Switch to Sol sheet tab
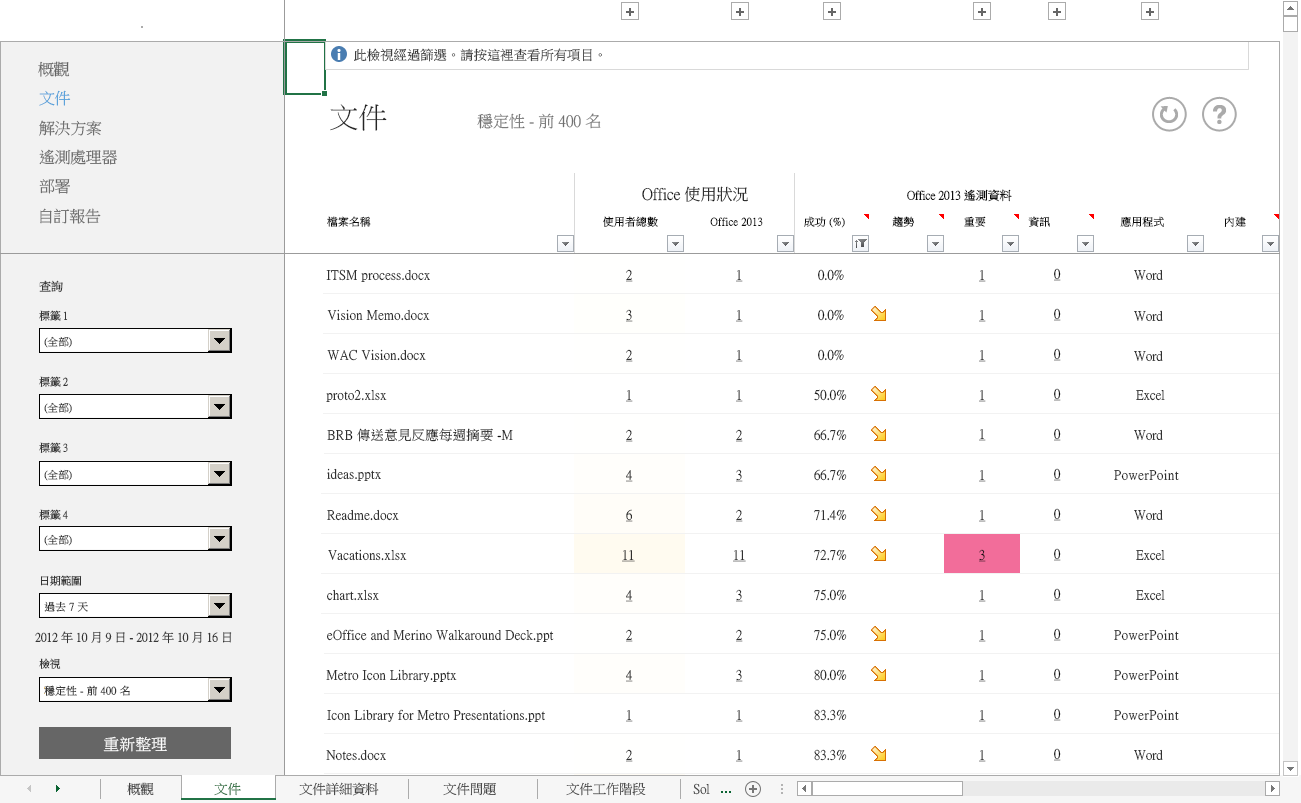1301x803 pixels. [x=701, y=789]
